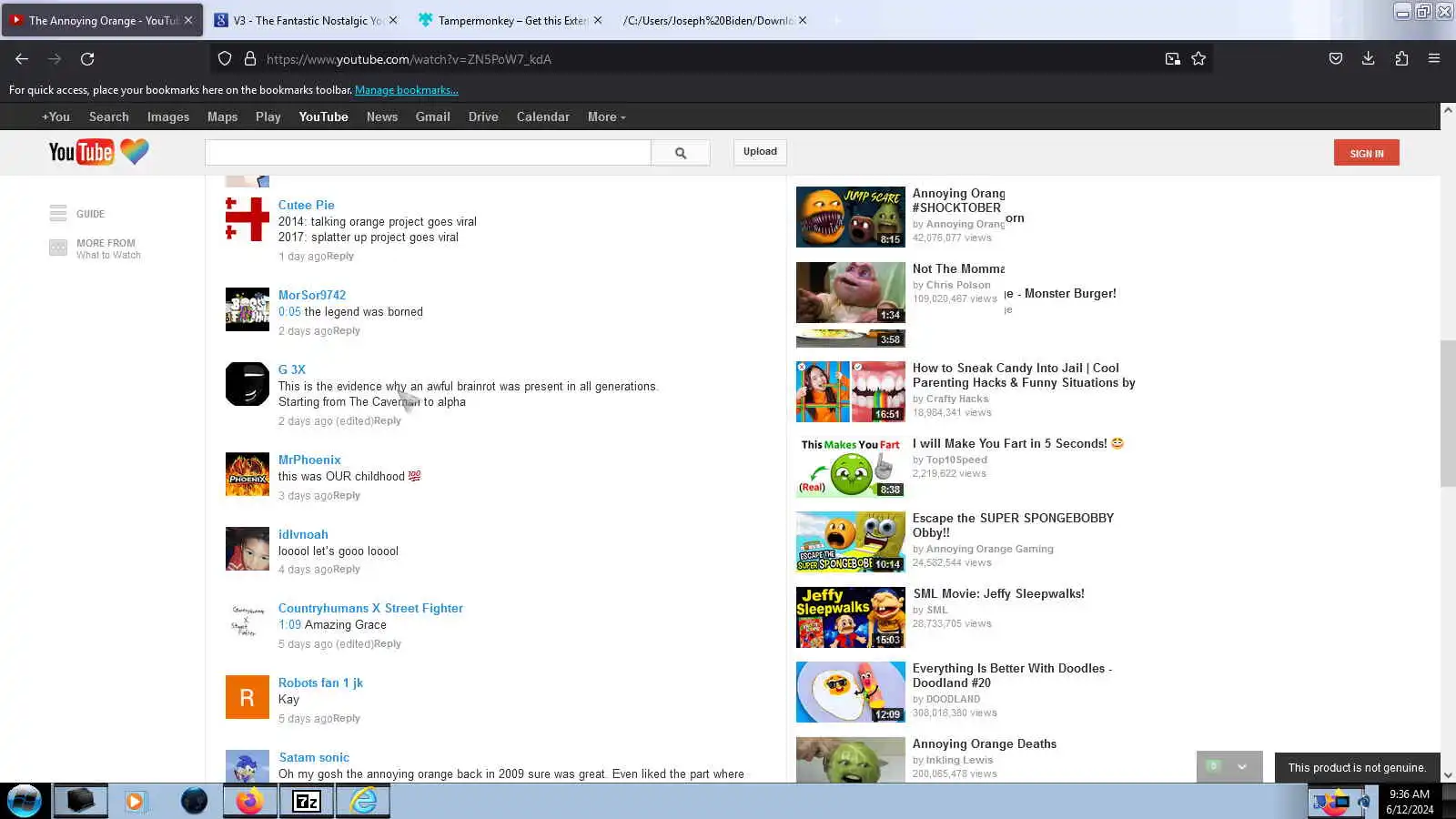Click the SIGN IN button

[1367, 153]
